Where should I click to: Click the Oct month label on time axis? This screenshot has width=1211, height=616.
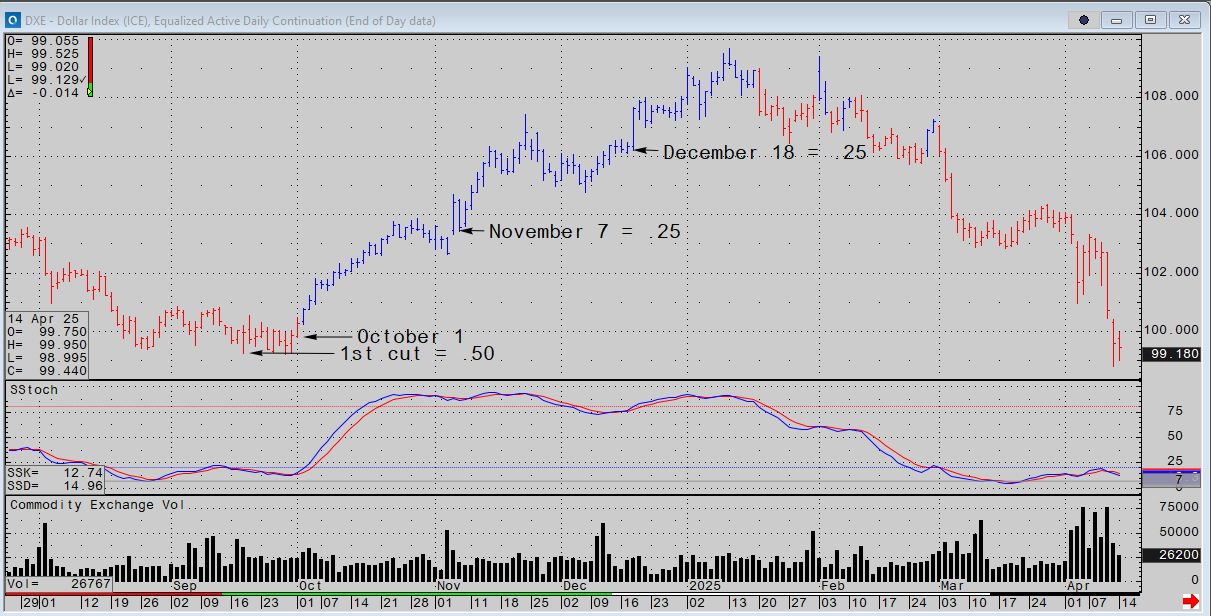tap(311, 585)
